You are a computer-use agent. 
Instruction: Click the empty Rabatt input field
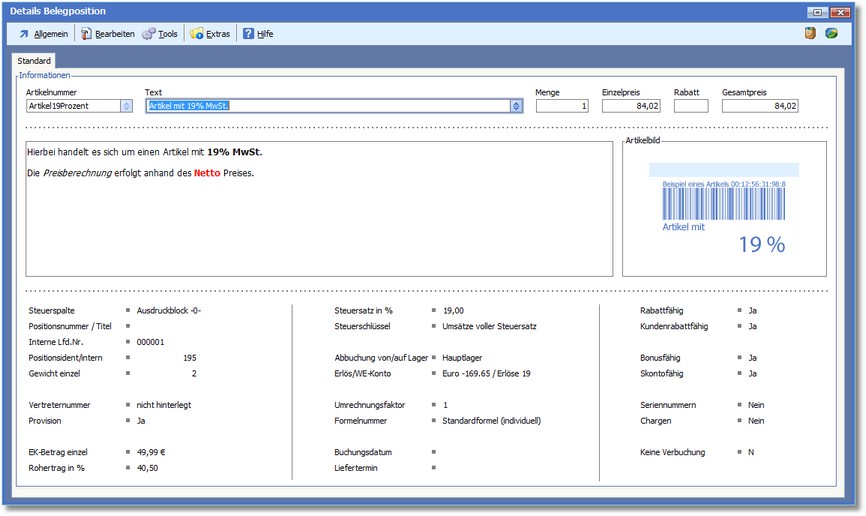tap(690, 106)
